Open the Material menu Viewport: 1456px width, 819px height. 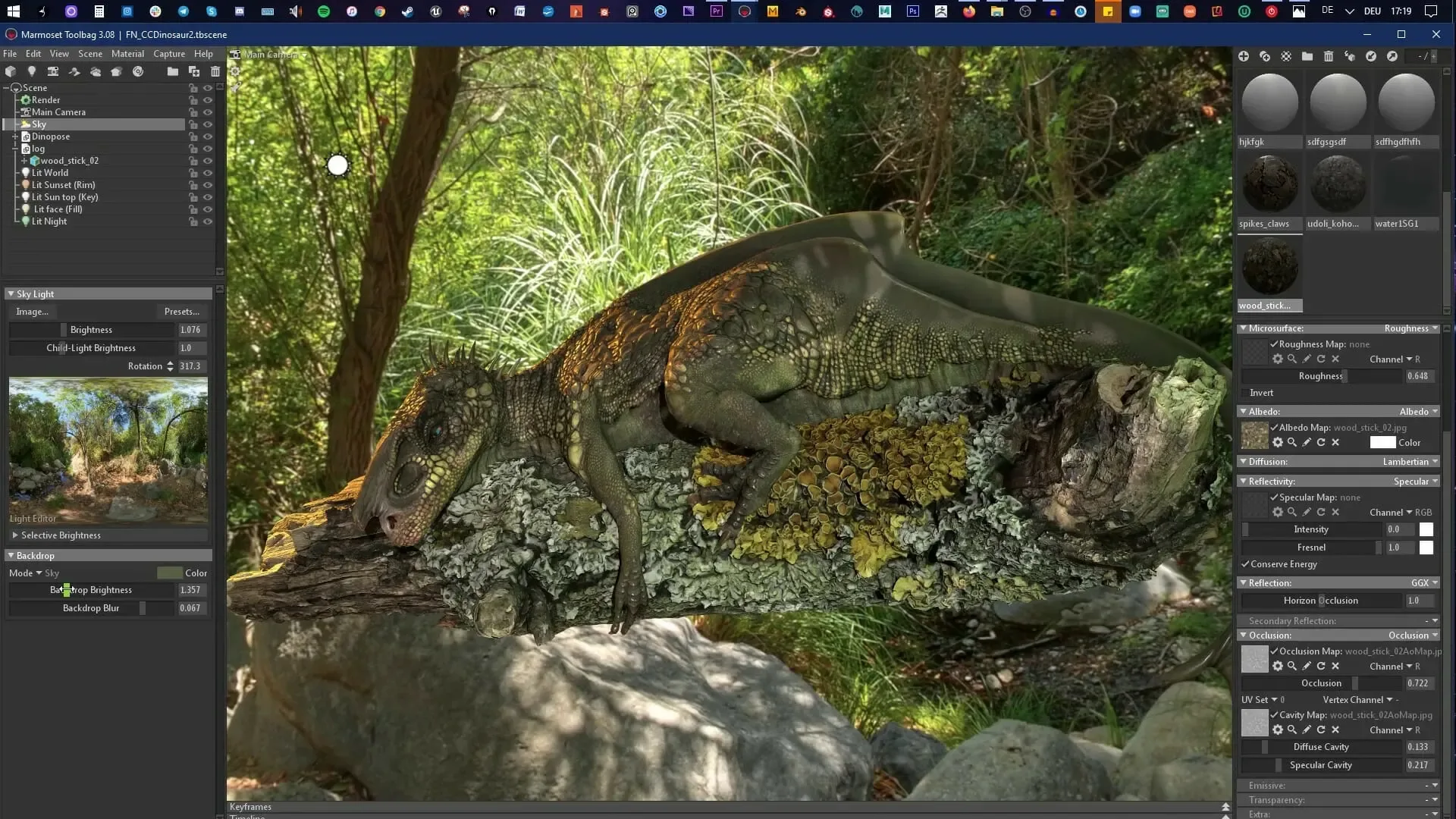[x=127, y=54]
